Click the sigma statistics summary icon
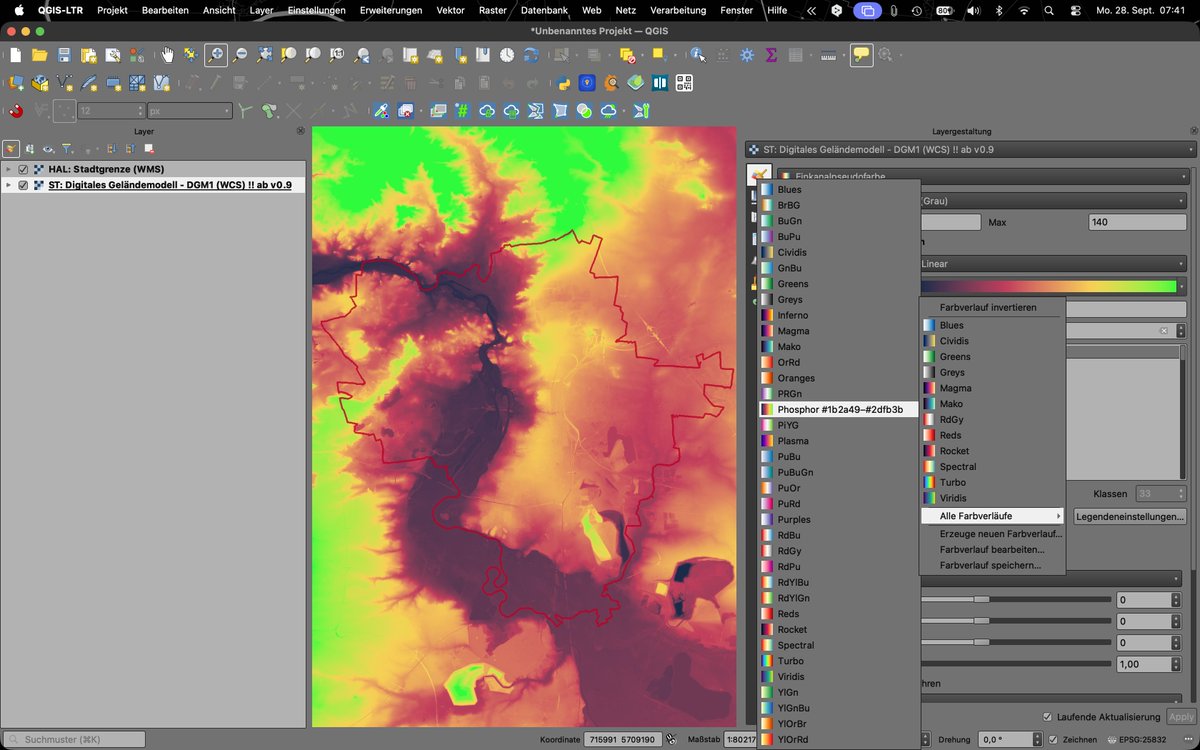Viewport: 1200px width, 750px height. point(771,55)
